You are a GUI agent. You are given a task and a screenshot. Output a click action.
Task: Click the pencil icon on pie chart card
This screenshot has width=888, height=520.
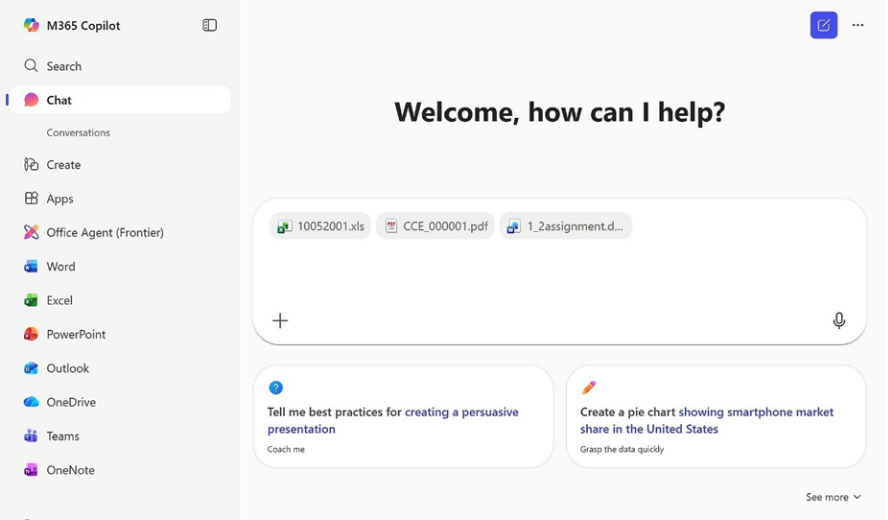[588, 387]
